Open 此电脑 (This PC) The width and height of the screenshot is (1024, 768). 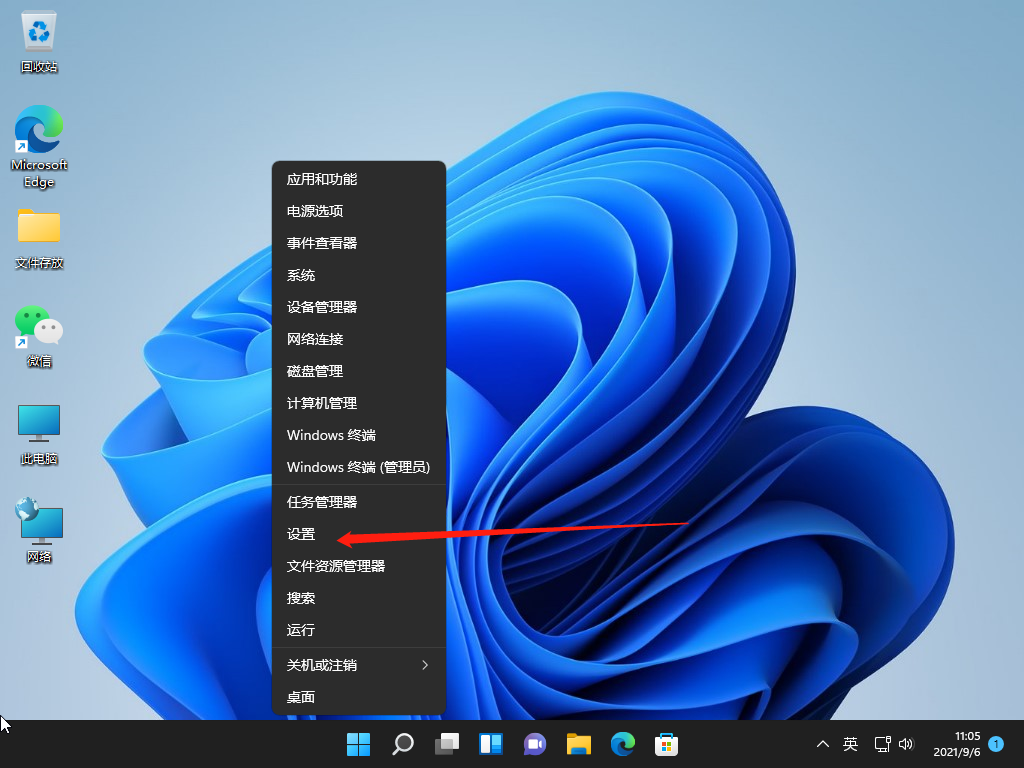[38, 423]
